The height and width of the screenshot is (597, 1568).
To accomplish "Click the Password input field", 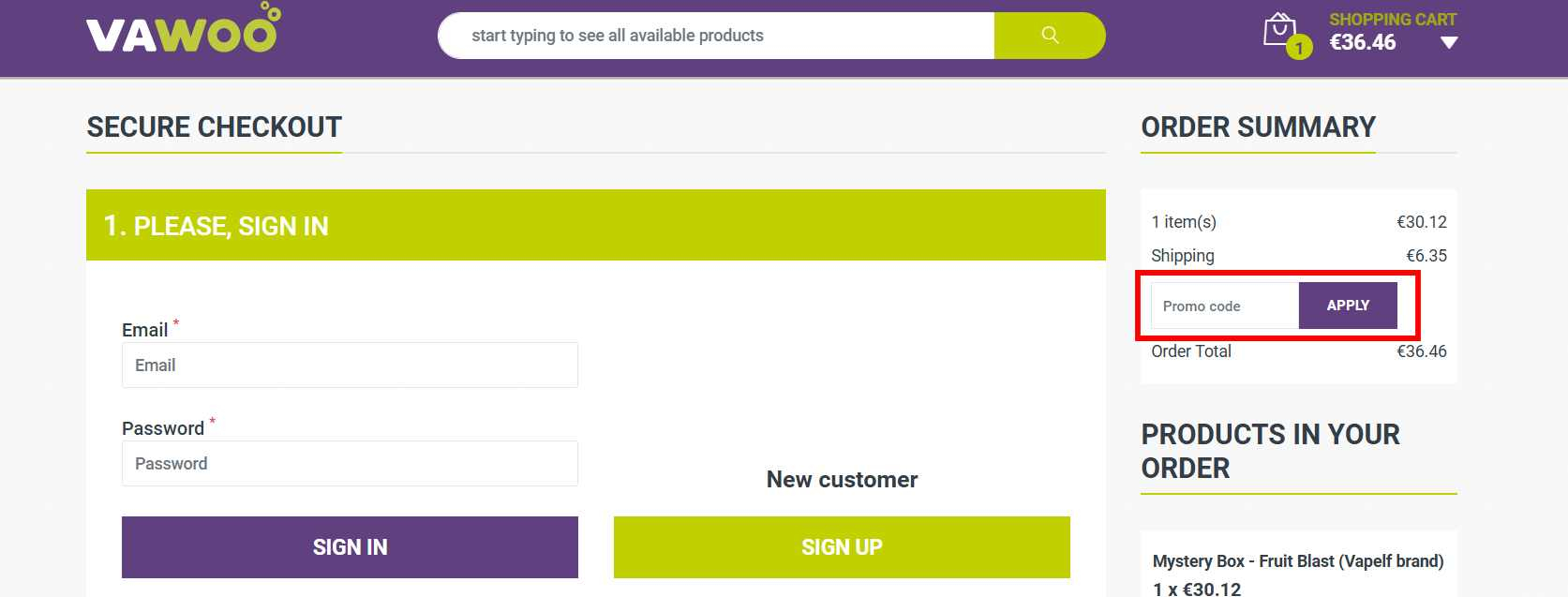I will point(350,464).
